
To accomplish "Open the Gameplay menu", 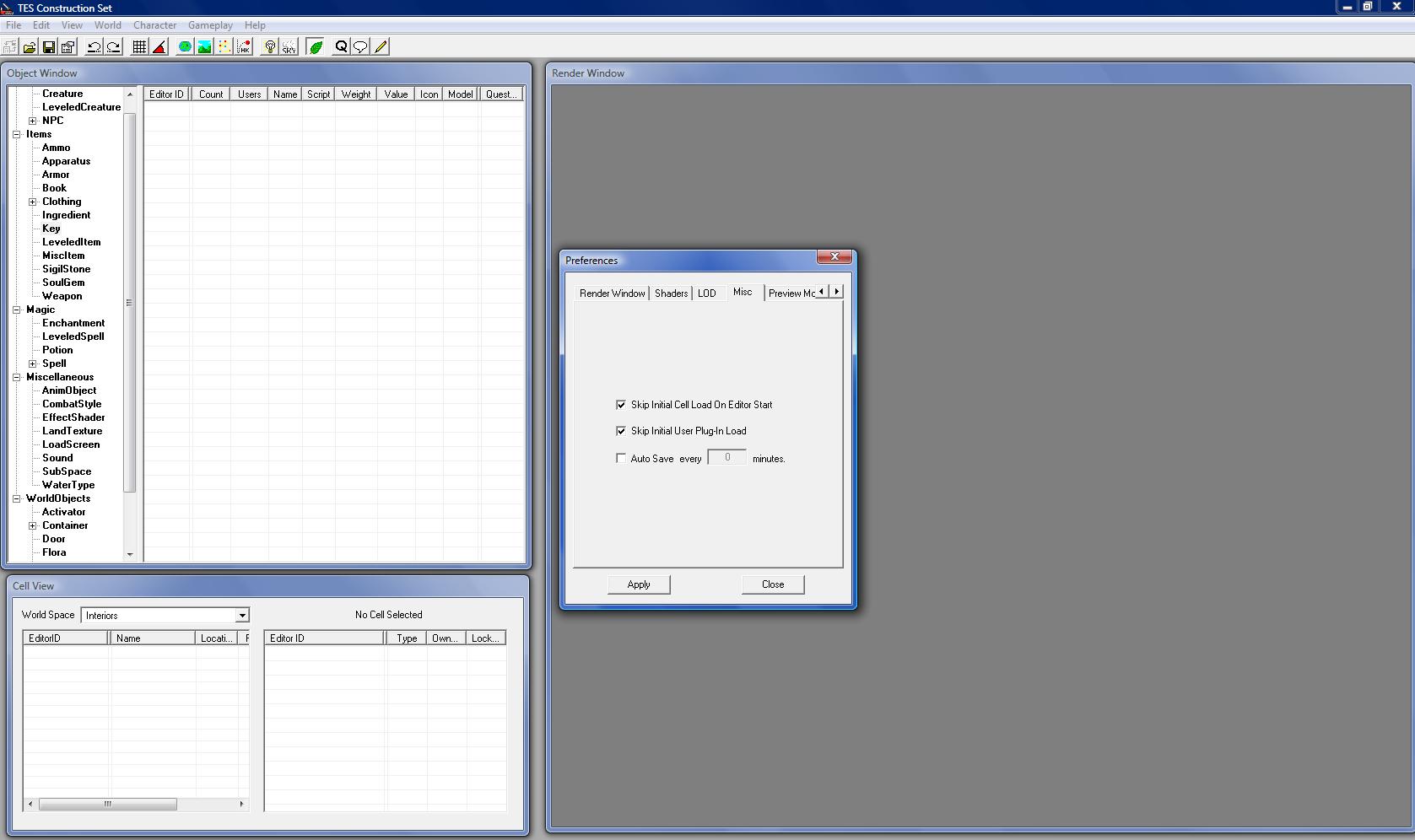I will tap(210, 25).
